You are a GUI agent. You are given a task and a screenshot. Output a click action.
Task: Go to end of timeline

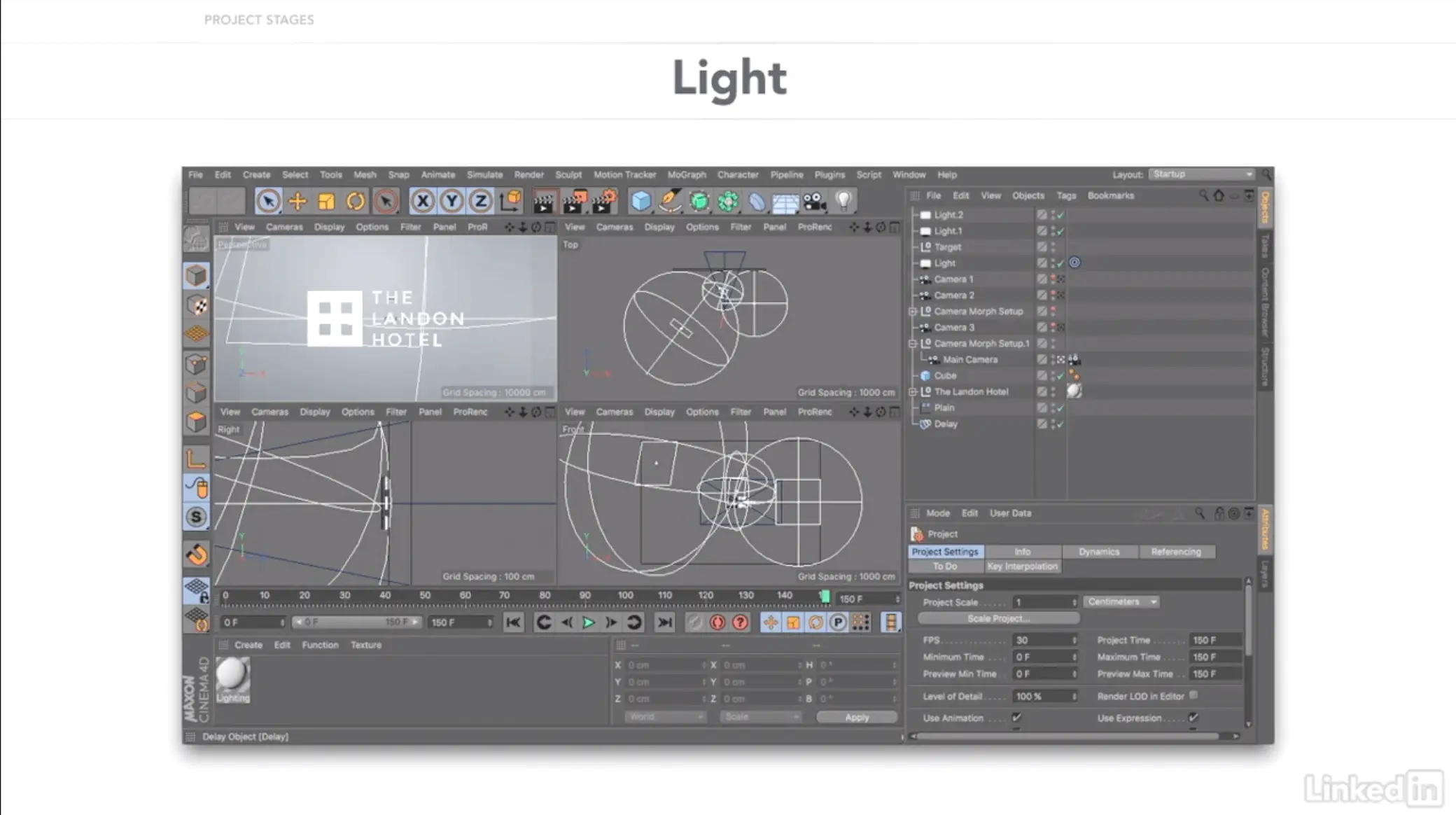[x=664, y=622]
